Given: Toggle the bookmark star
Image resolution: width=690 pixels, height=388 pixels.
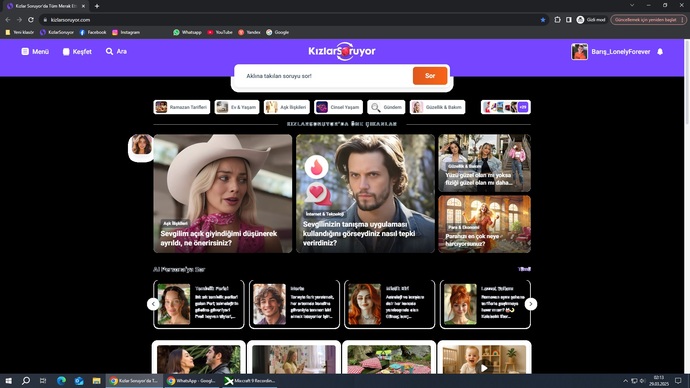Looking at the screenshot, I should tap(543, 20).
